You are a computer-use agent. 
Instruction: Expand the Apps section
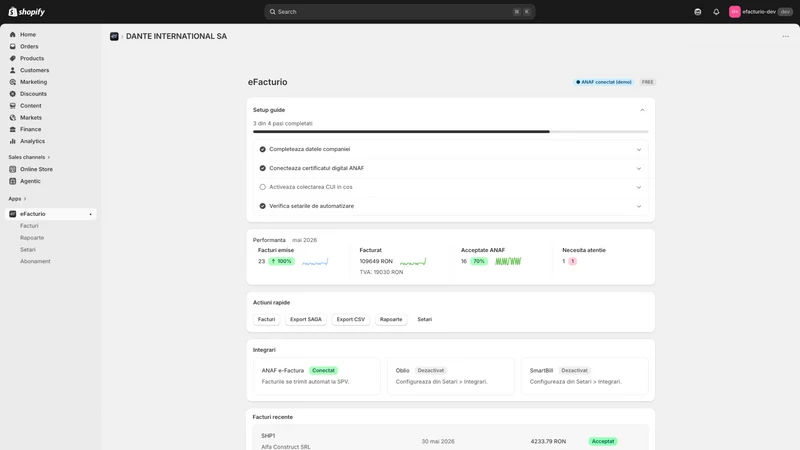coord(17,199)
